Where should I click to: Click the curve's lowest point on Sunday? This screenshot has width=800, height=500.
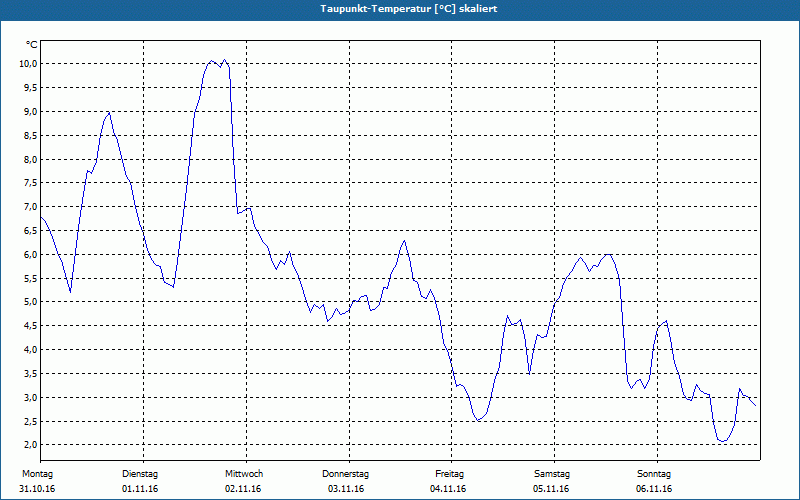click(x=723, y=441)
